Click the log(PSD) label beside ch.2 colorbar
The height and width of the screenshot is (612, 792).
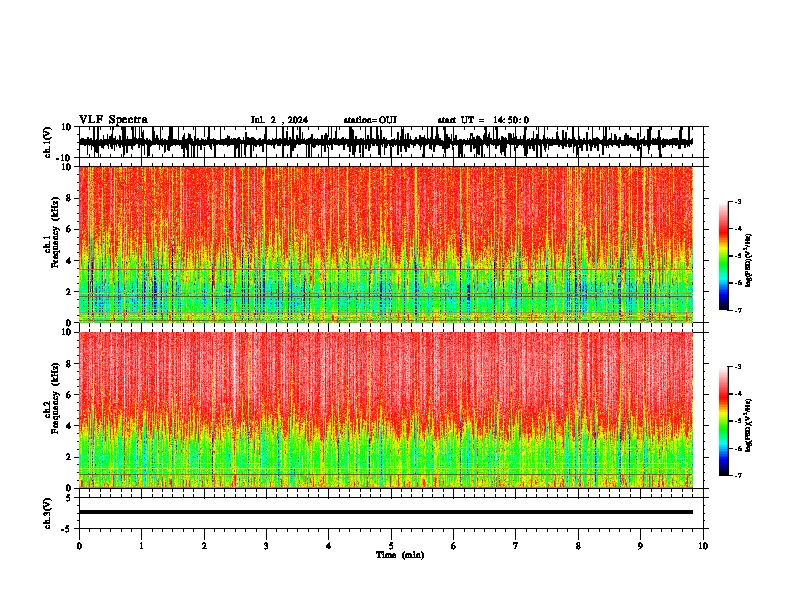pyautogui.click(x=749, y=426)
